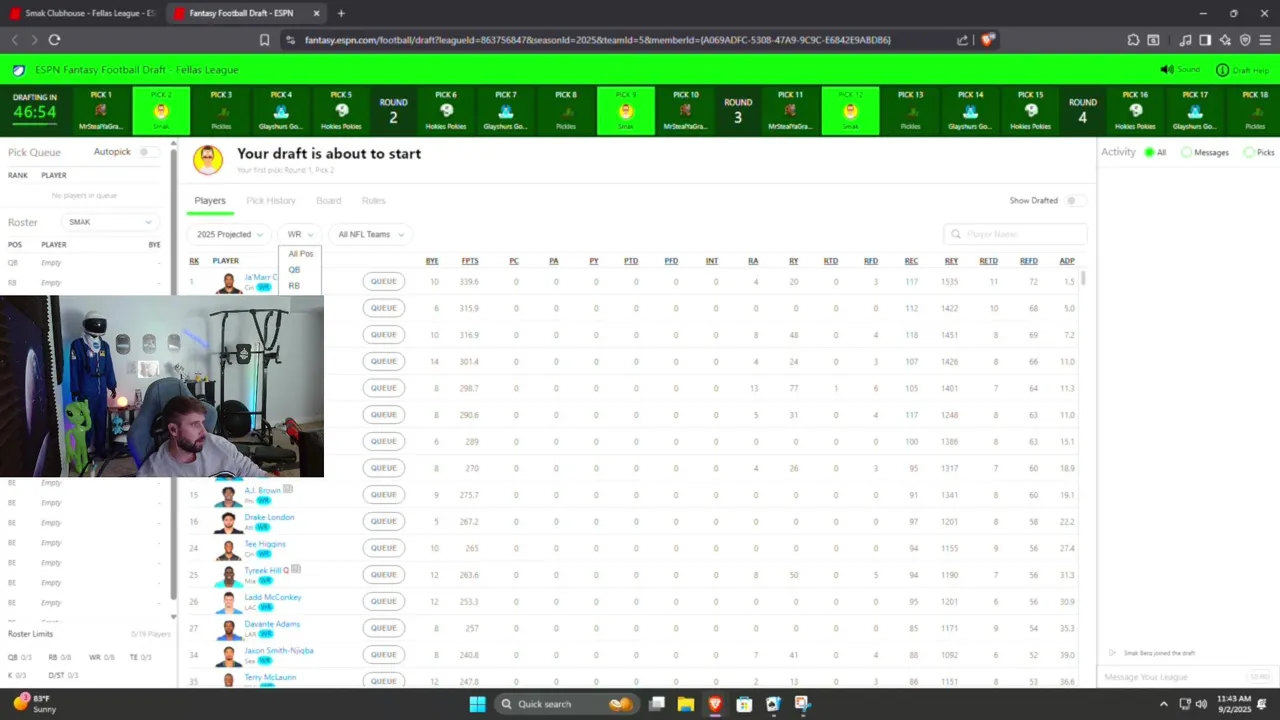Open the WR position dropdown

pyautogui.click(x=299, y=234)
